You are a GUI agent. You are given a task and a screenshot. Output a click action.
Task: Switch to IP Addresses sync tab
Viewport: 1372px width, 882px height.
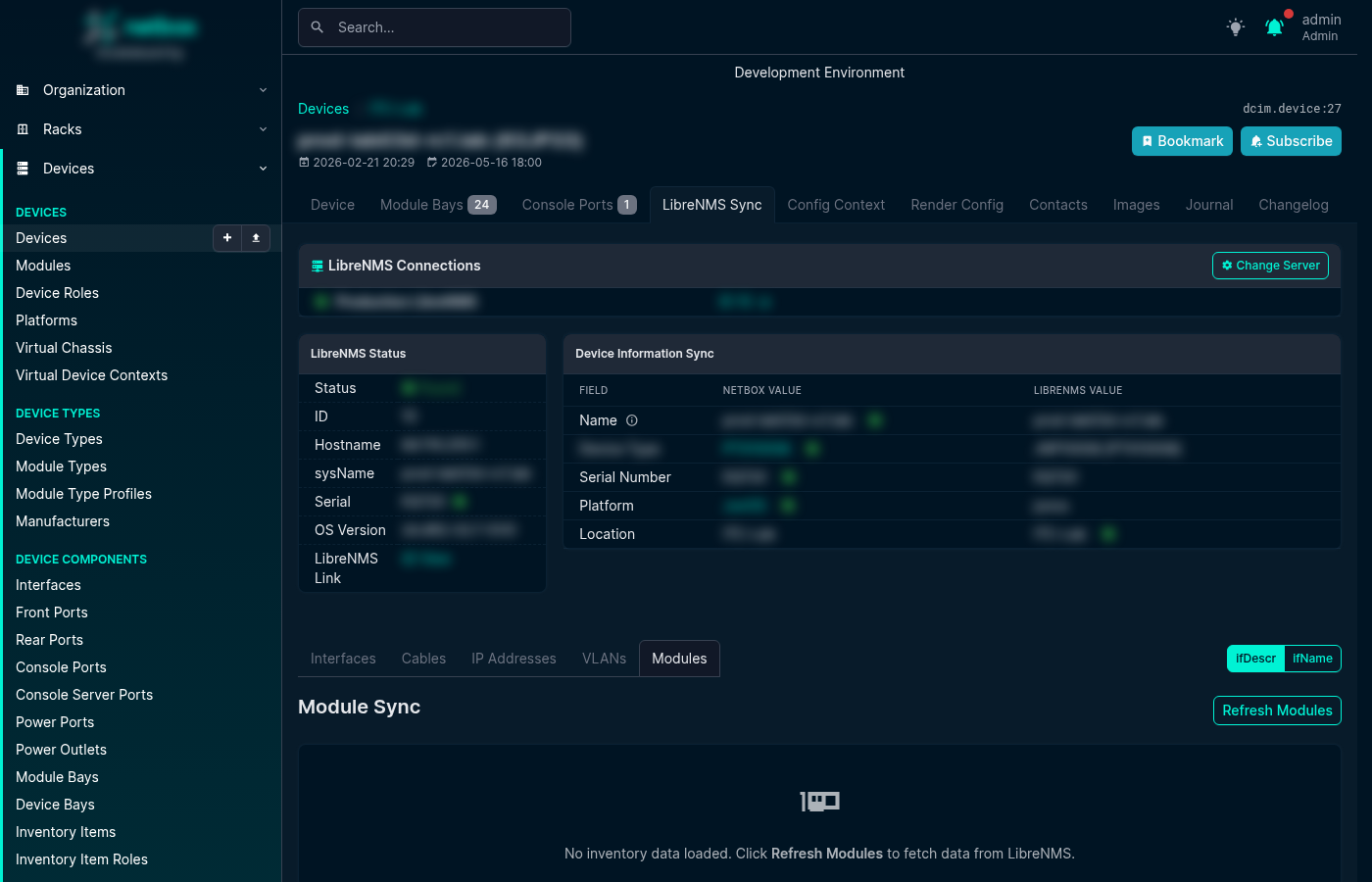tap(514, 659)
